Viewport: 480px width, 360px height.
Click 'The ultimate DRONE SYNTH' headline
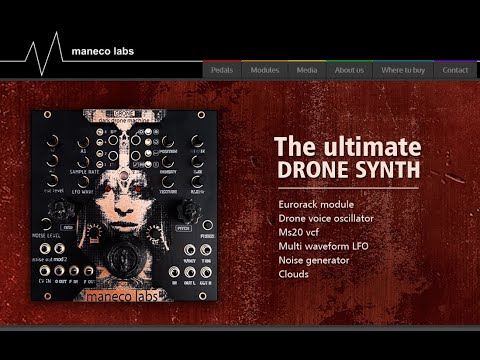click(348, 157)
